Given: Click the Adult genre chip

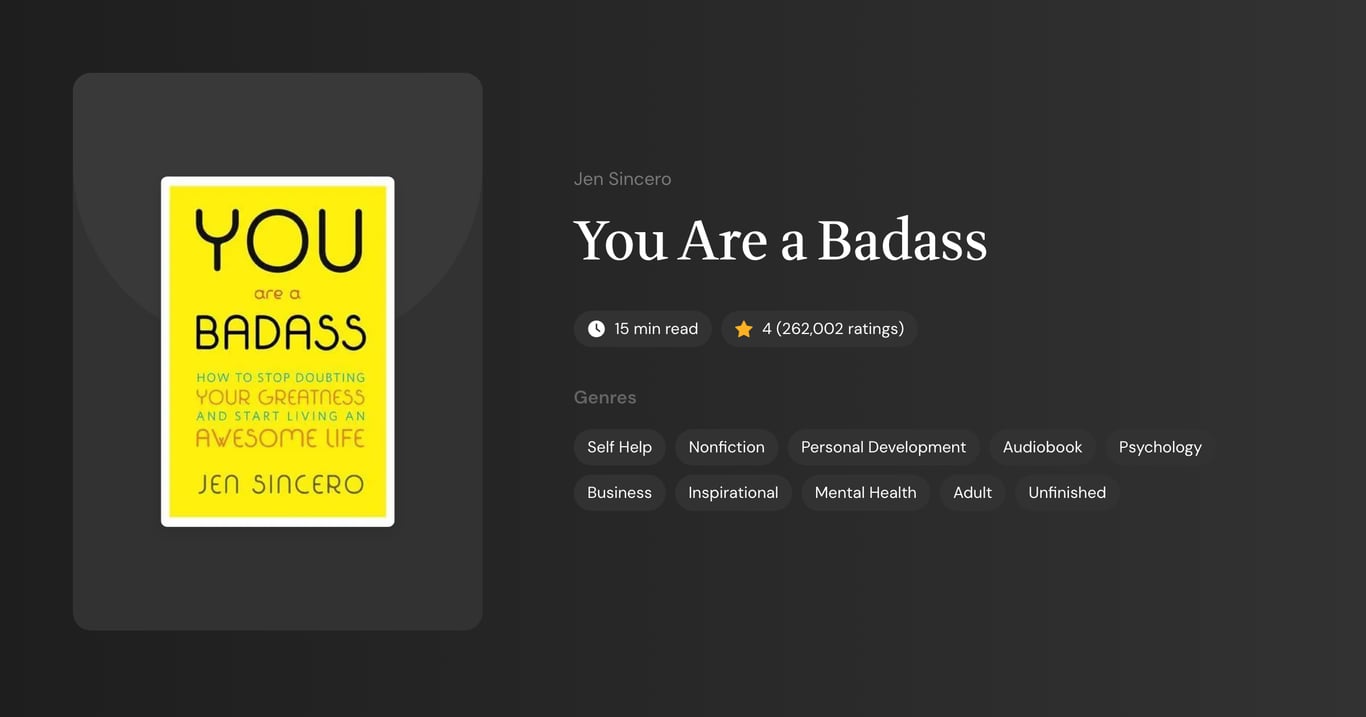Looking at the screenshot, I should 972,492.
